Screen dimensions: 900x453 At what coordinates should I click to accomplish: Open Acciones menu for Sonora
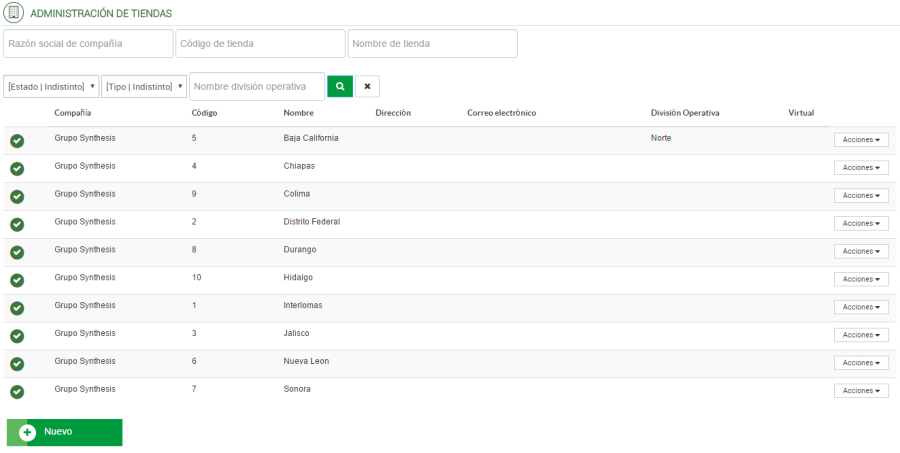[861, 390]
